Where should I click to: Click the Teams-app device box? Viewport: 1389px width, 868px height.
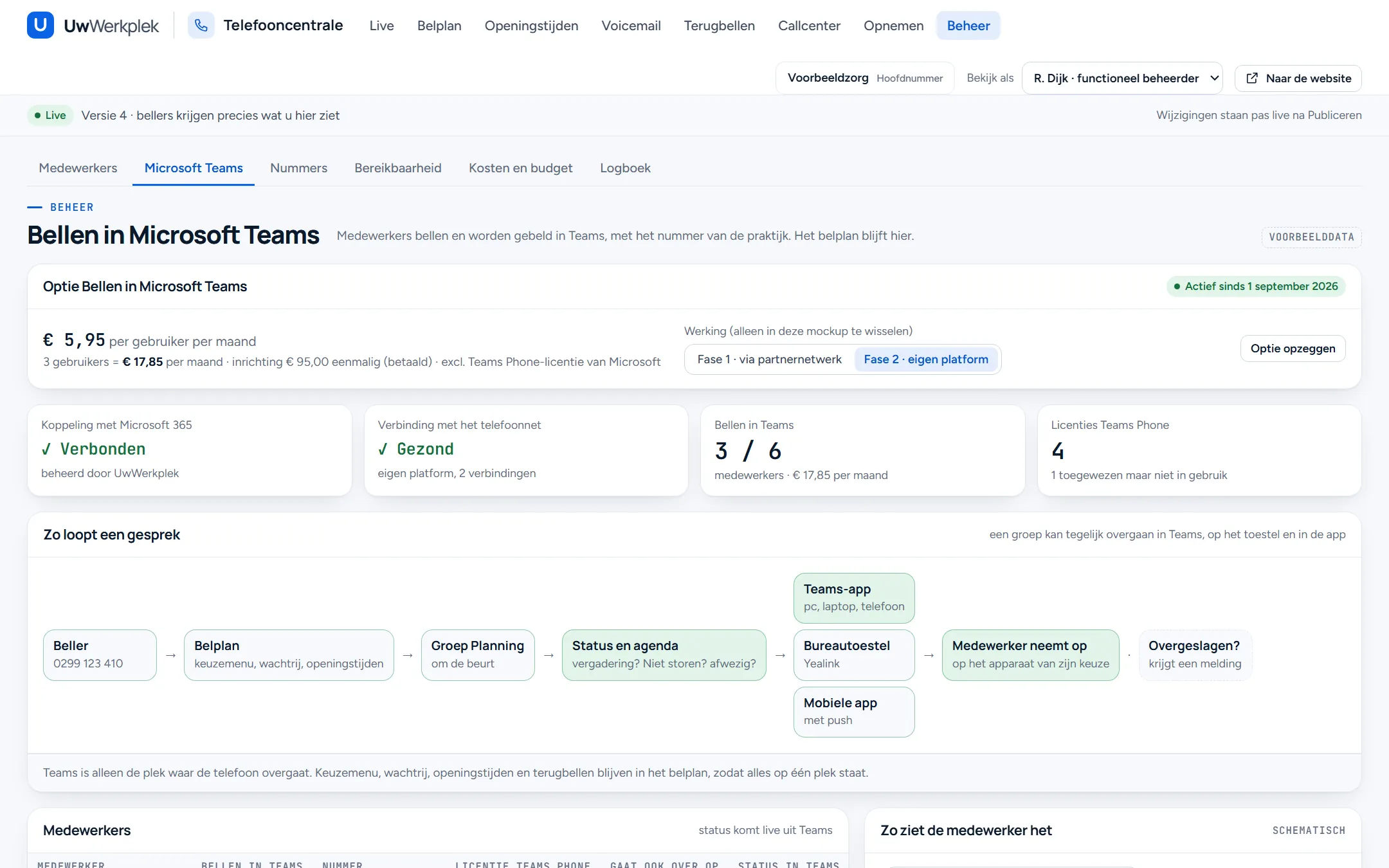pos(854,598)
